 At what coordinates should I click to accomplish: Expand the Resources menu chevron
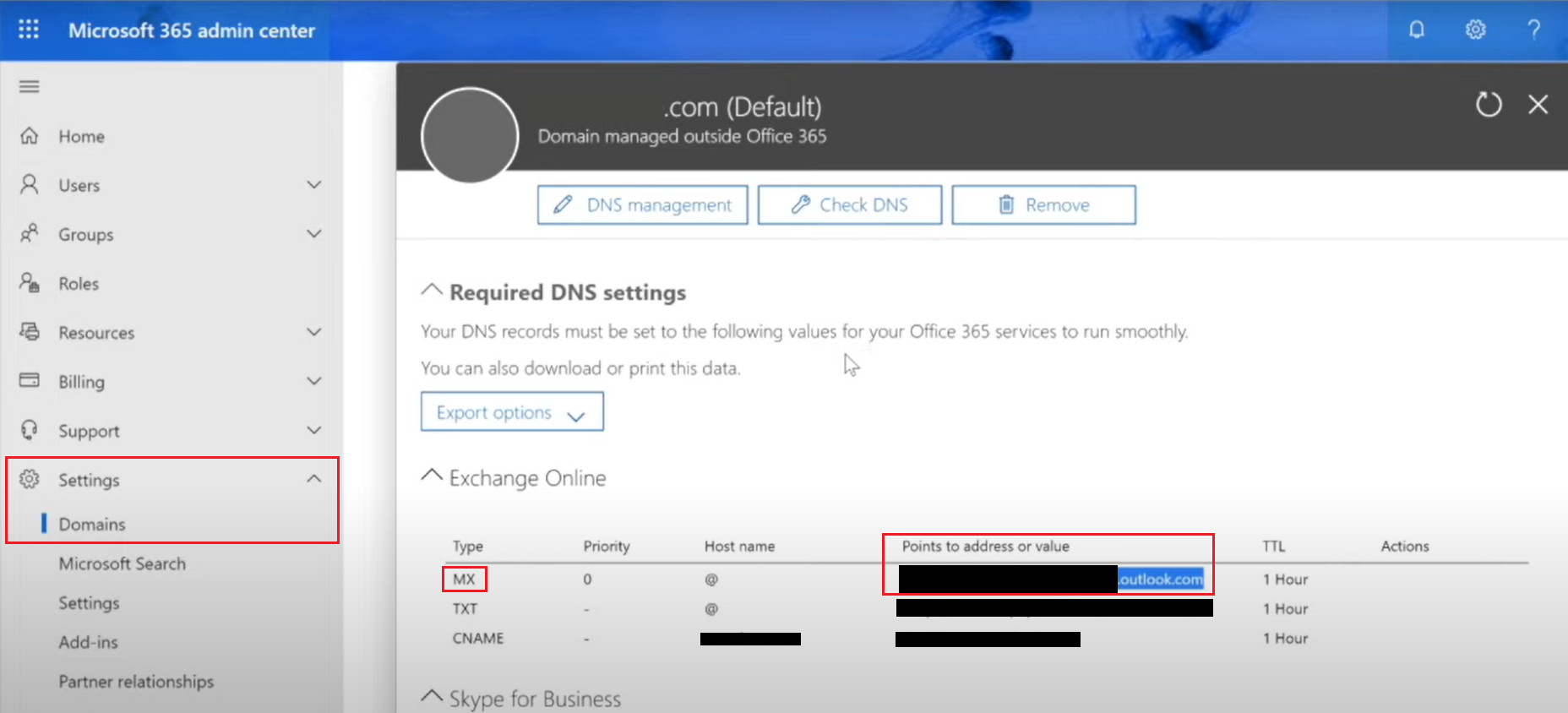(314, 332)
